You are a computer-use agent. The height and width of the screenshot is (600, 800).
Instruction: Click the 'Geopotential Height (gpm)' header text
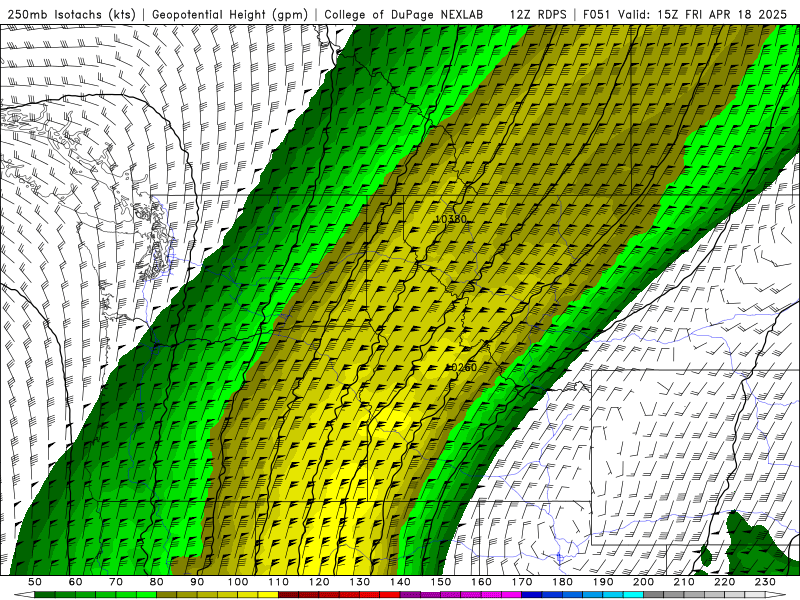pos(230,14)
